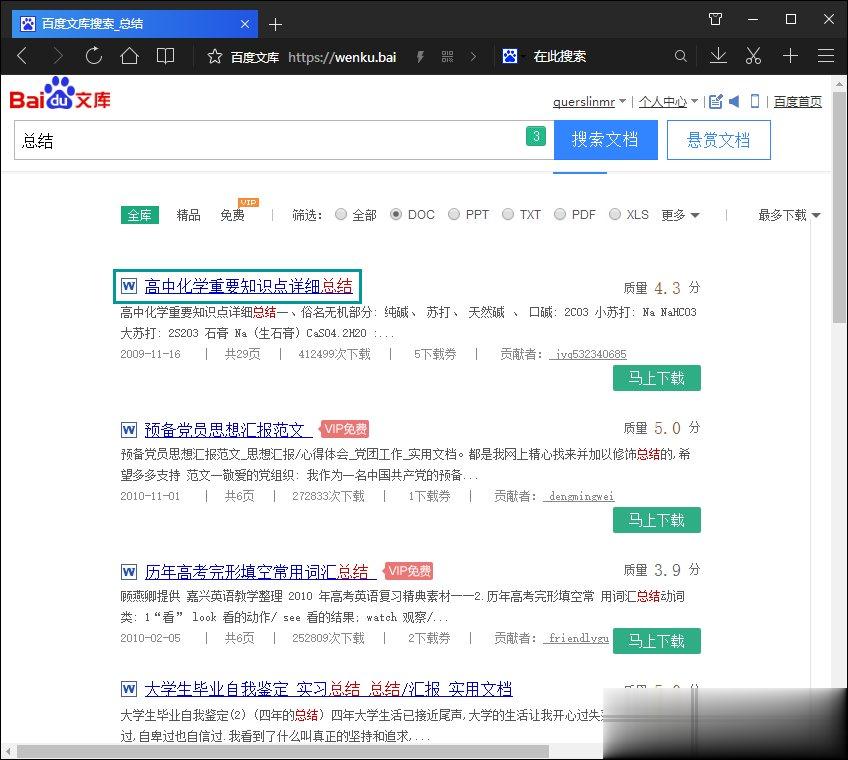Open contributor jyq532340685 profile
The width and height of the screenshot is (848, 760).
click(588, 354)
